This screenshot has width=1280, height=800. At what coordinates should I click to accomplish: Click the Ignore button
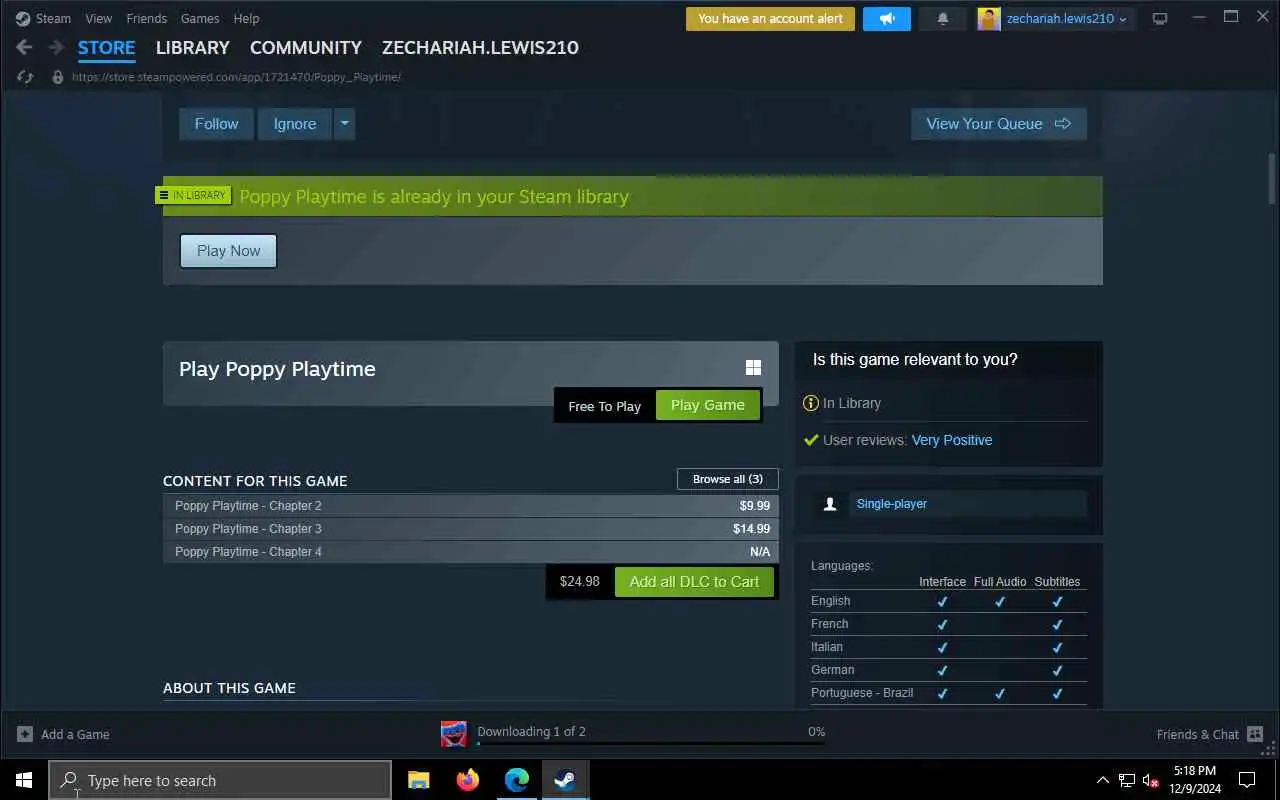coord(295,124)
